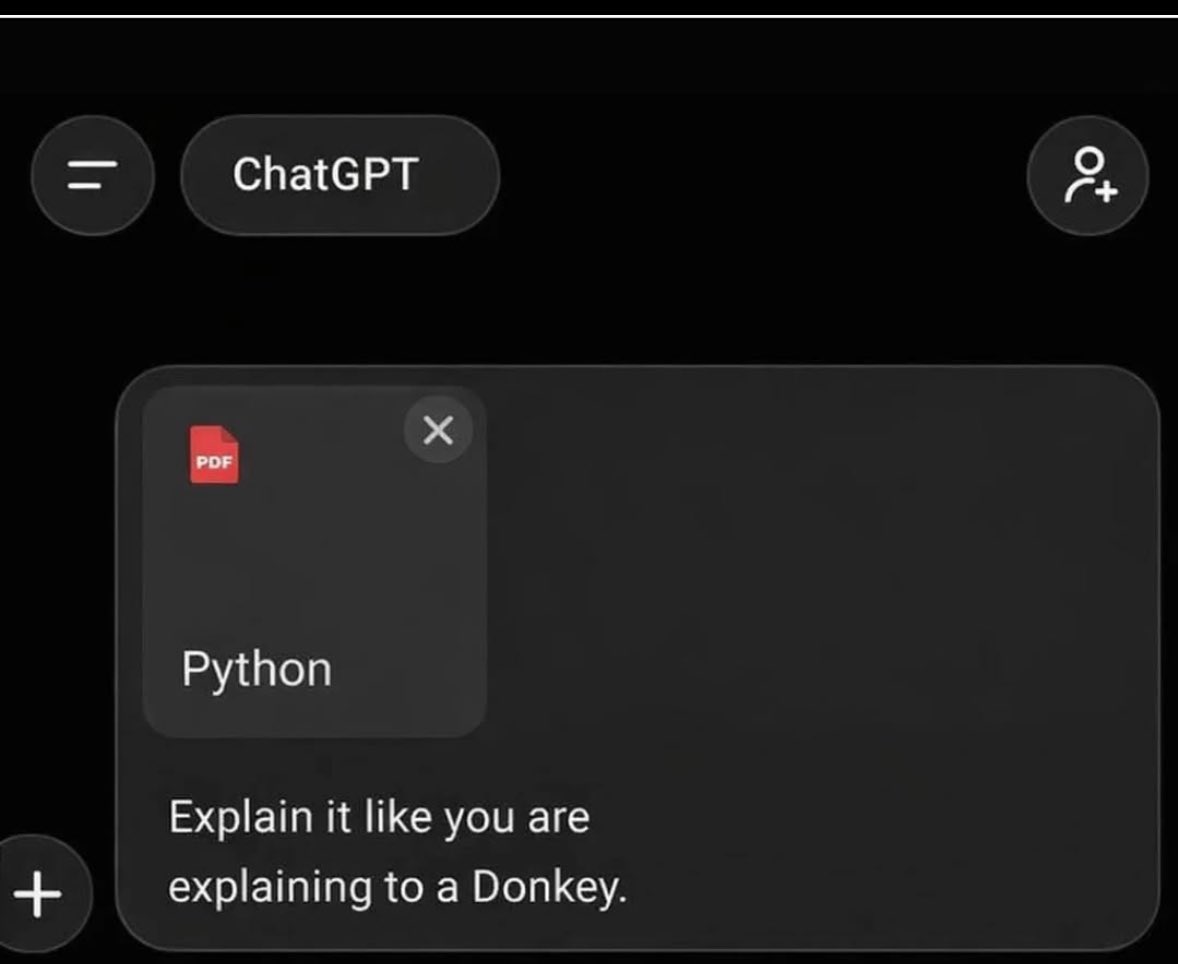The height and width of the screenshot is (964, 1178).
Task: Click the 'Python' file name label
Action: click(x=256, y=669)
